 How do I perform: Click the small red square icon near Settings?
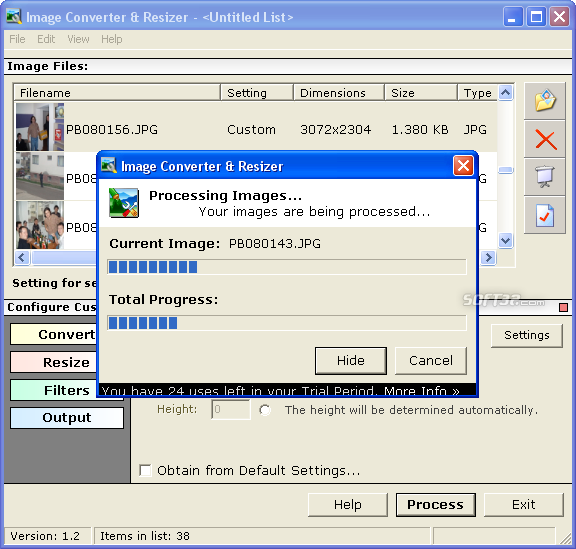click(563, 307)
